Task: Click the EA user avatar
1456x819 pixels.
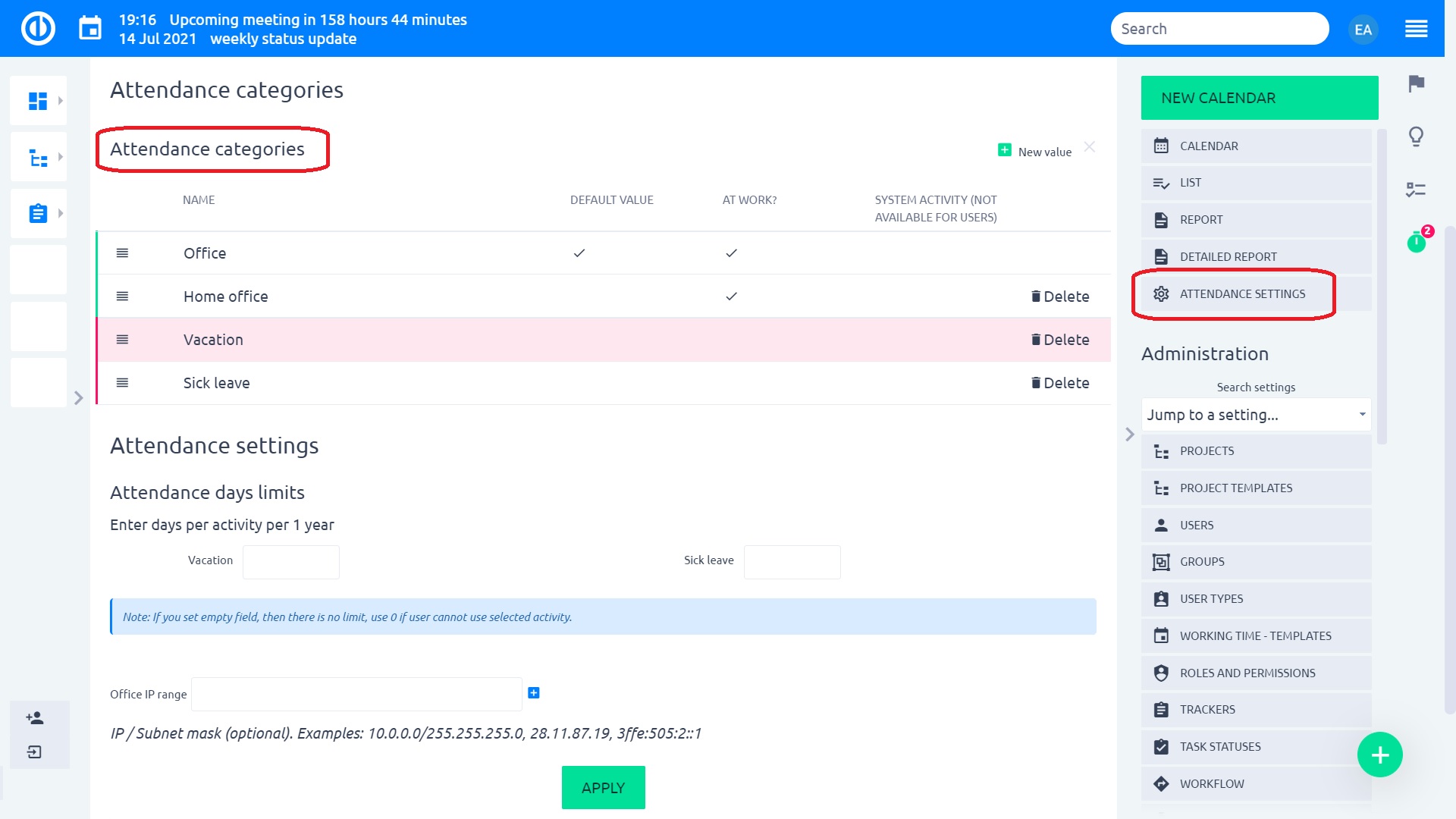Action: (1363, 30)
